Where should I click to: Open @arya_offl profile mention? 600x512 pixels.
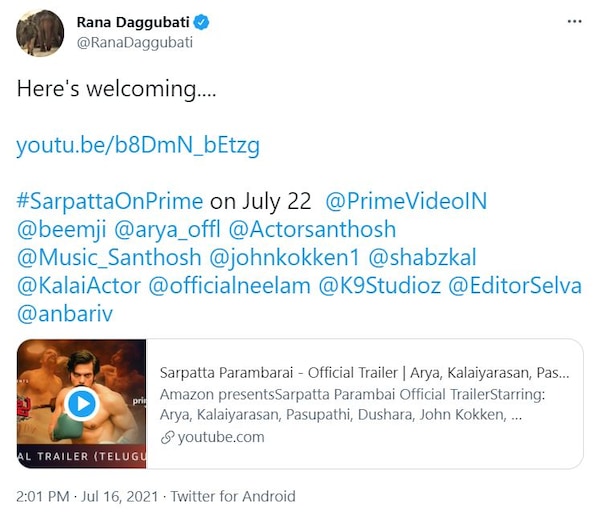tap(167, 229)
